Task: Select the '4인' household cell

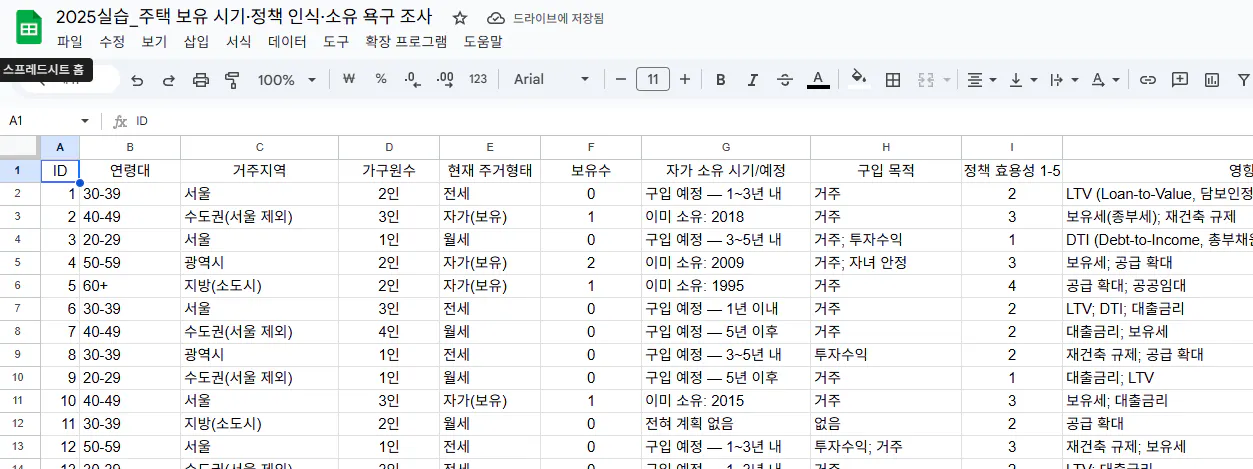Action: (x=389, y=331)
